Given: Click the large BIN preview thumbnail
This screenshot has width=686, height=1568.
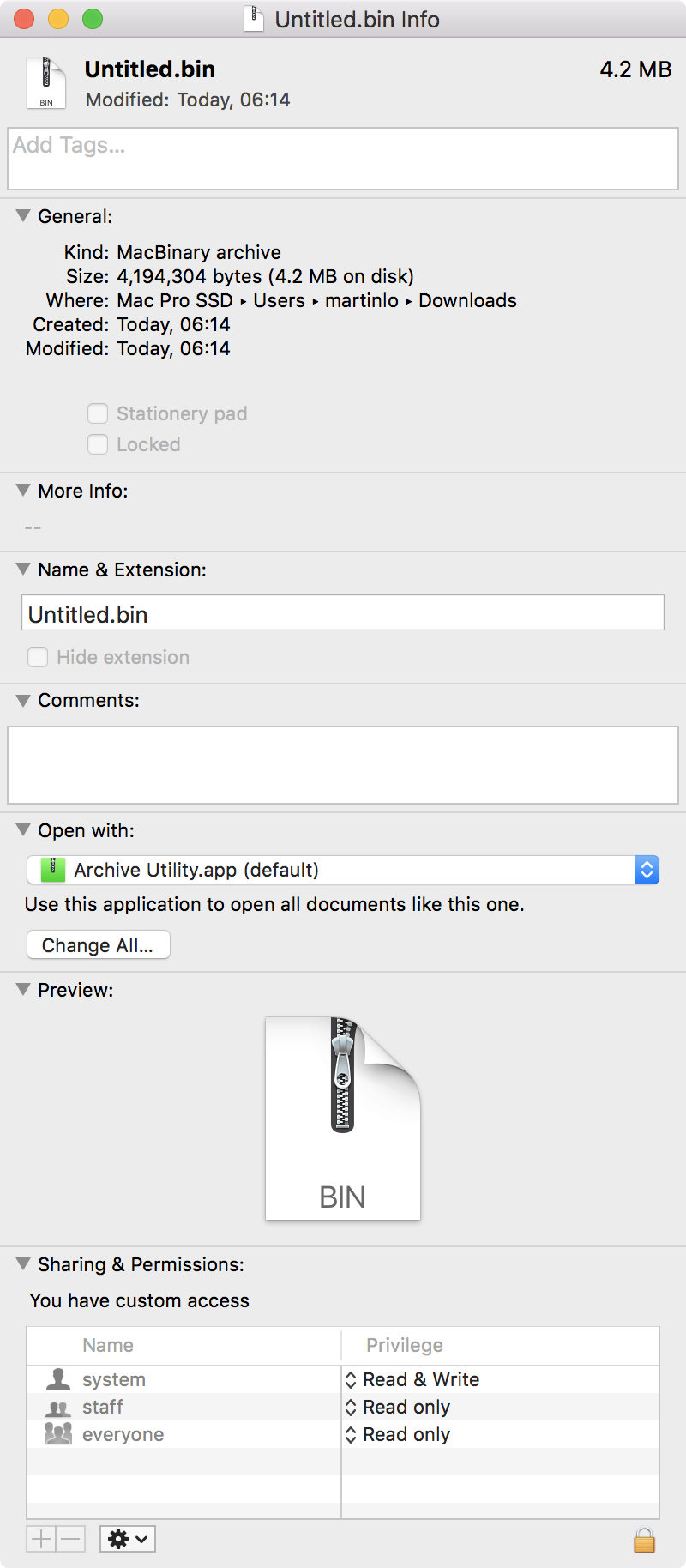Looking at the screenshot, I should [x=343, y=1118].
